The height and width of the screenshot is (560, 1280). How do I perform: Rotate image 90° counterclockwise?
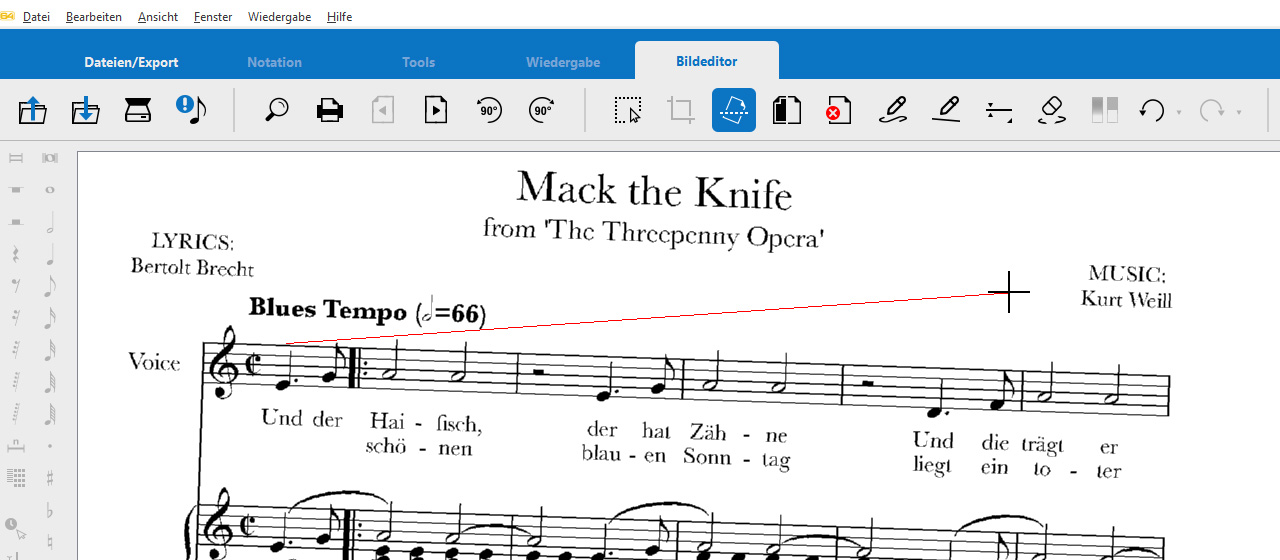[489, 110]
